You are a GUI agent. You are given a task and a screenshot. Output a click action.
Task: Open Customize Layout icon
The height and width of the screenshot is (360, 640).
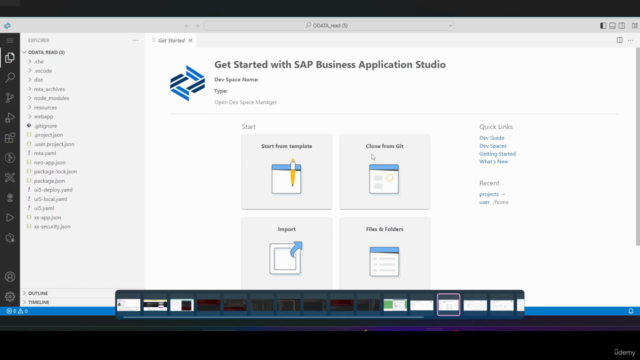pyautogui.click(x=635, y=26)
